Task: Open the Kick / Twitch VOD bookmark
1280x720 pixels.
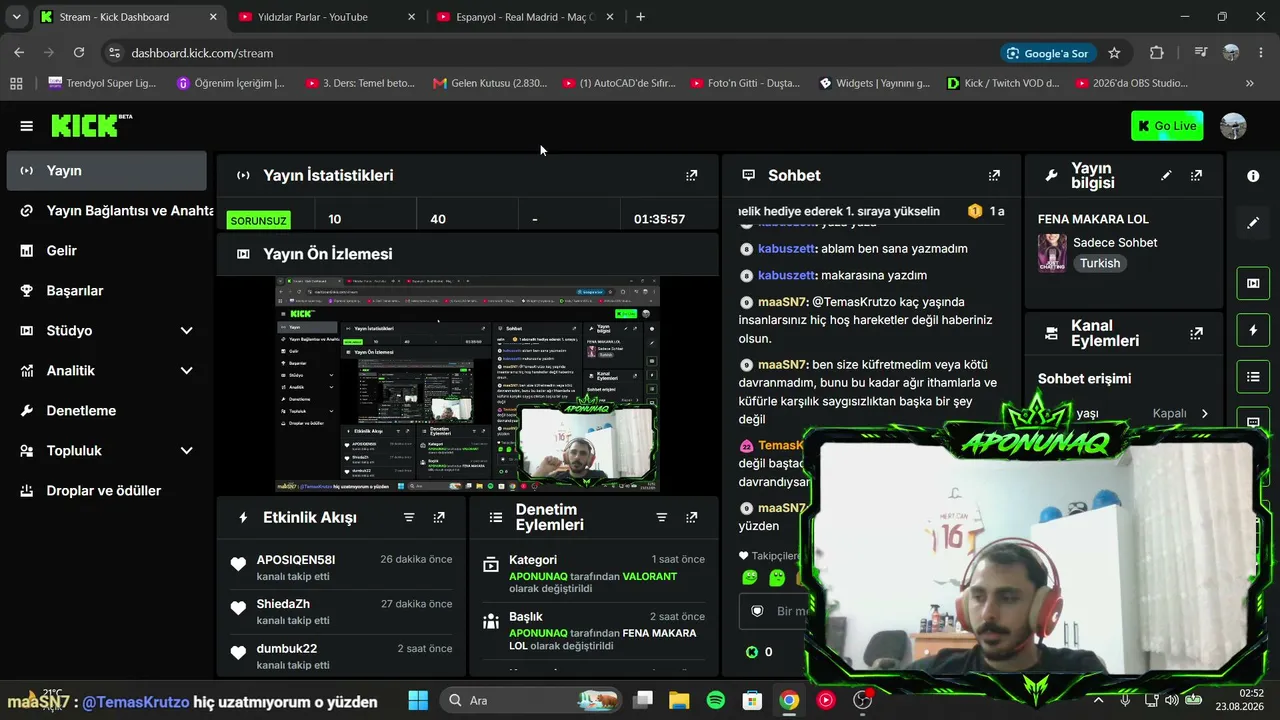Action: click(x=1003, y=83)
